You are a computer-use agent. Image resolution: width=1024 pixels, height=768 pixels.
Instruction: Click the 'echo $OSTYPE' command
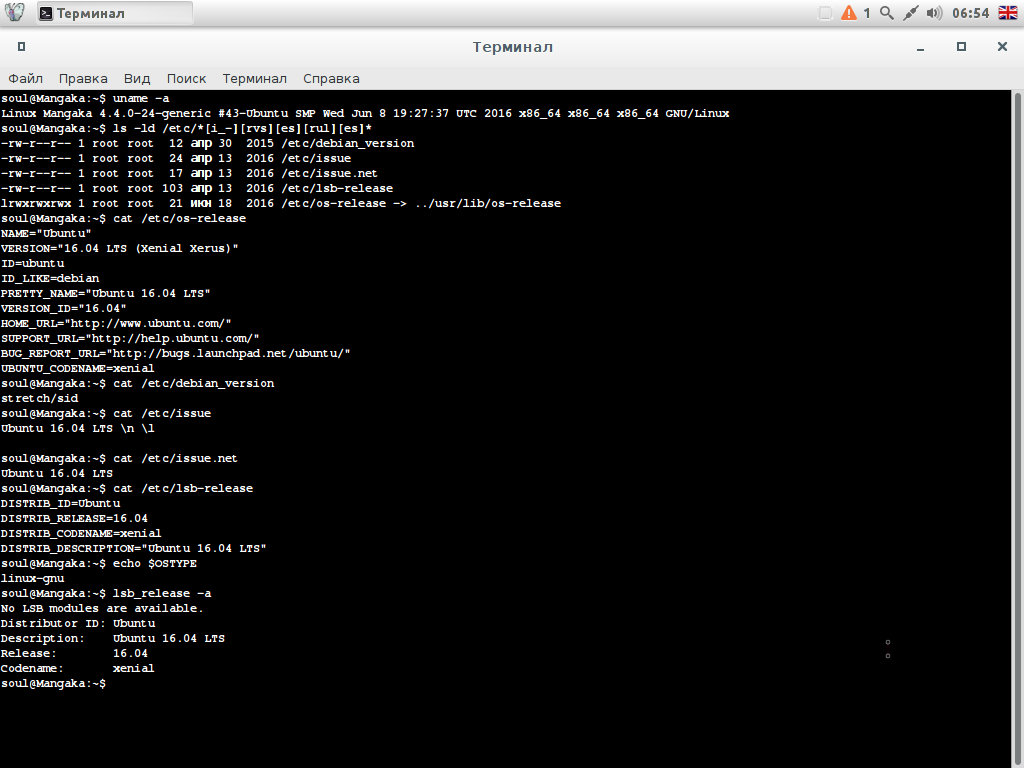point(155,564)
